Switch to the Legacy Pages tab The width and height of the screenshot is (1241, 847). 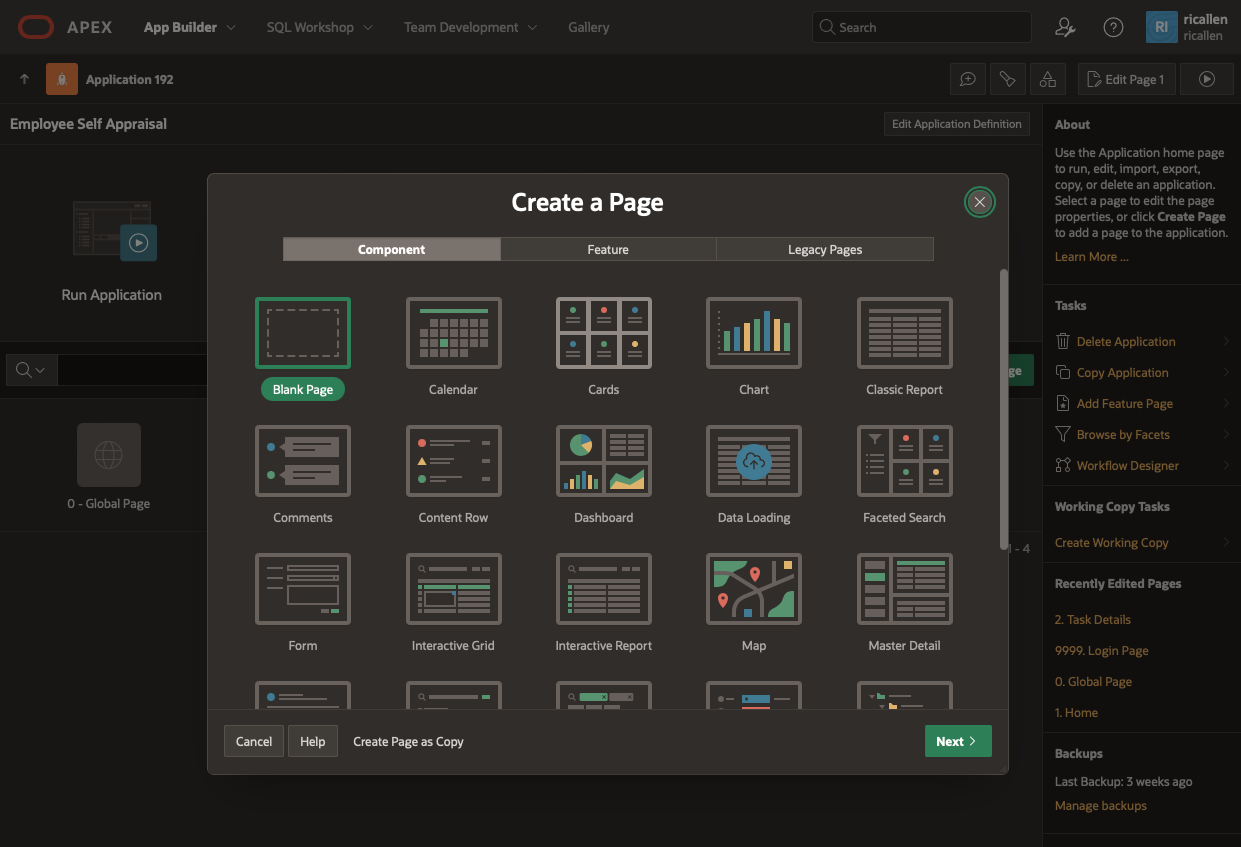(x=825, y=249)
